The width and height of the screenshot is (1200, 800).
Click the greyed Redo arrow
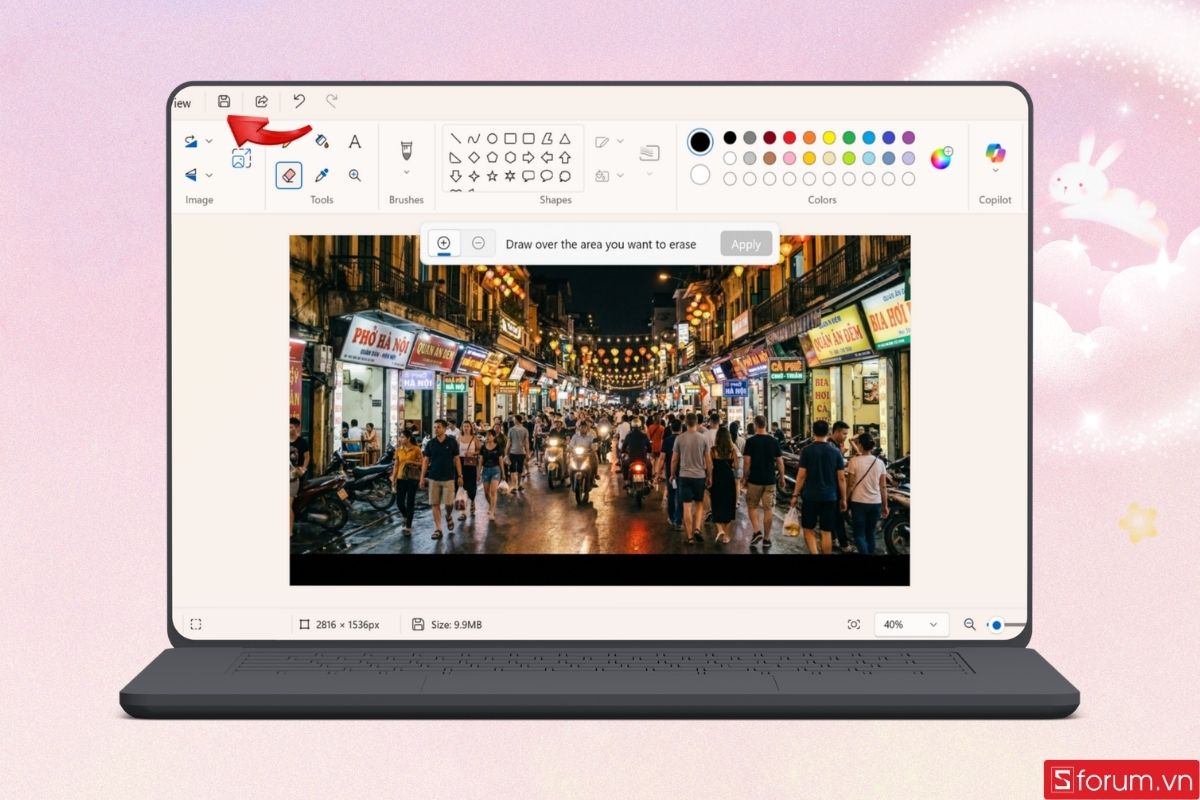tap(332, 101)
